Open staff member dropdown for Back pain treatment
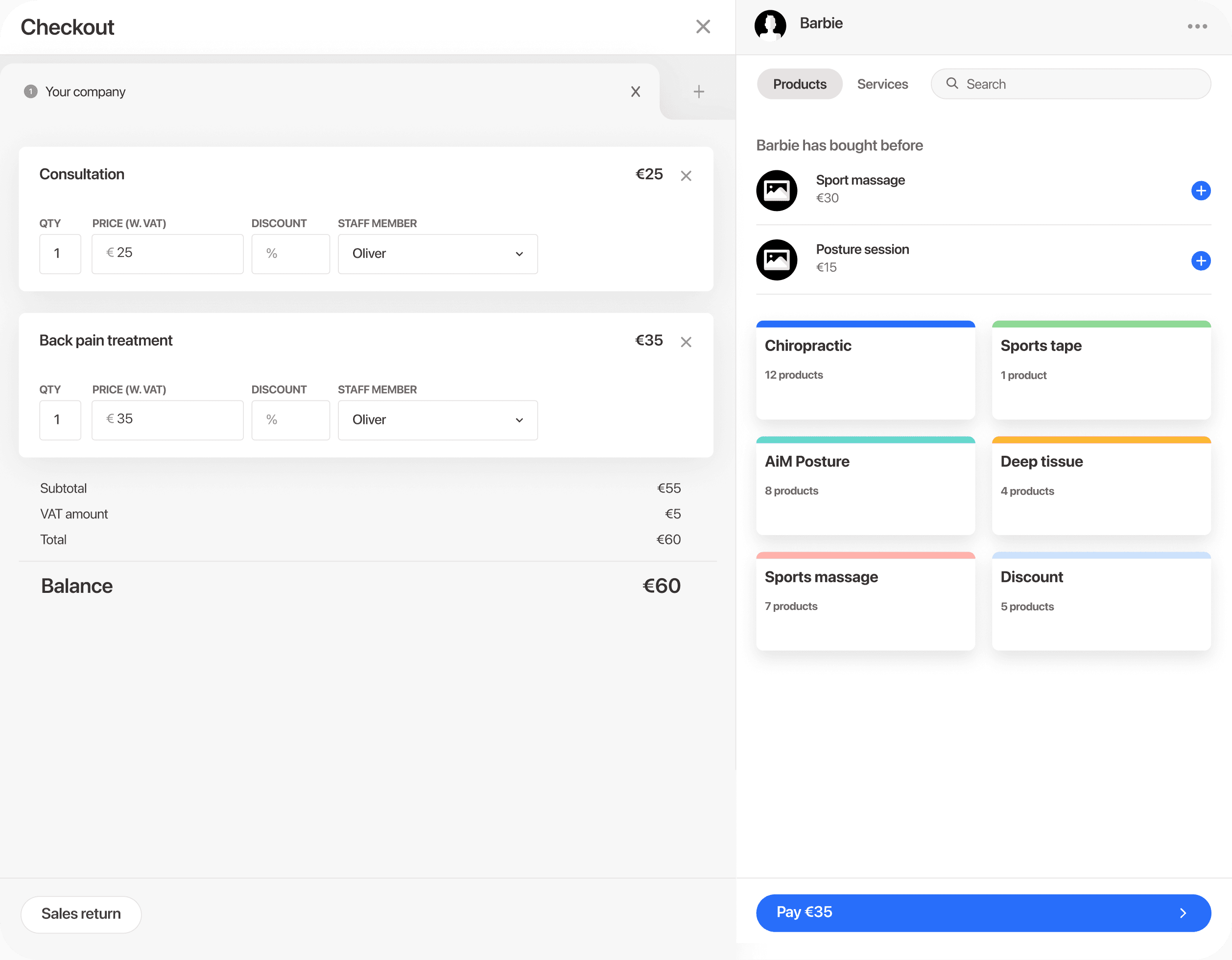The height and width of the screenshot is (960, 1232). click(x=437, y=420)
